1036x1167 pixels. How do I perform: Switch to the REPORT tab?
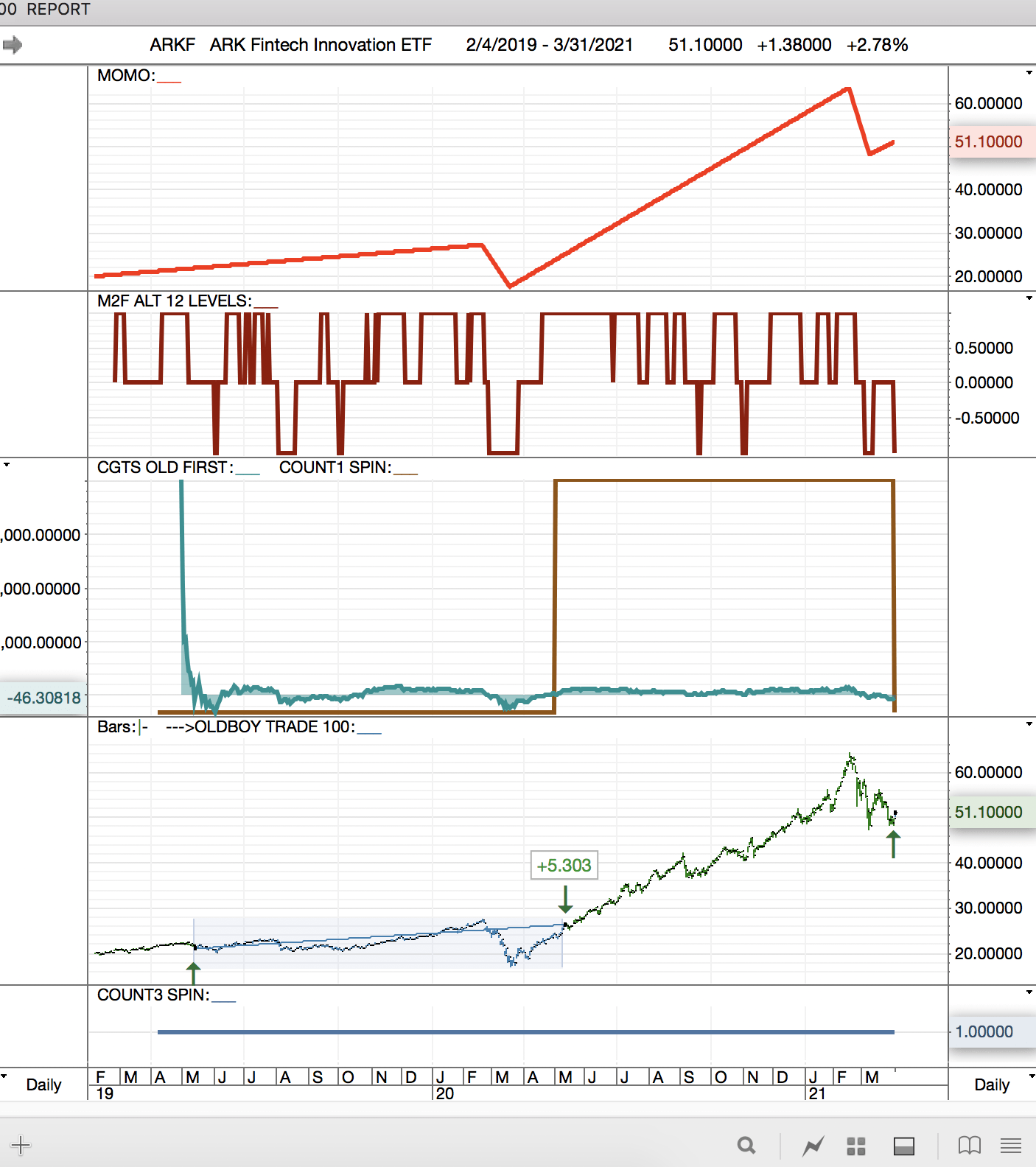tap(58, 10)
